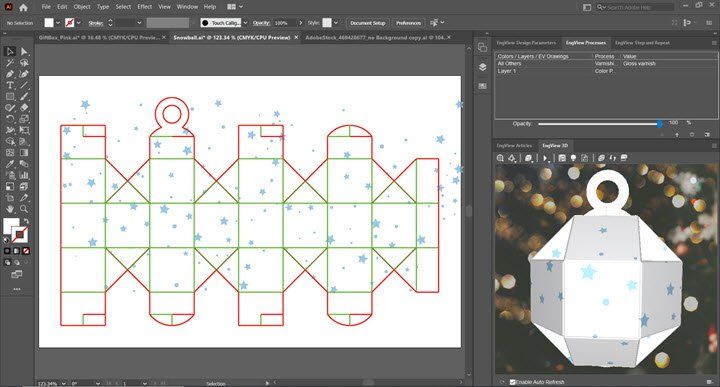Viewport: 720px width, 387px height.
Task: Open the zoom level dropdown at bottom
Action: [x=63, y=383]
